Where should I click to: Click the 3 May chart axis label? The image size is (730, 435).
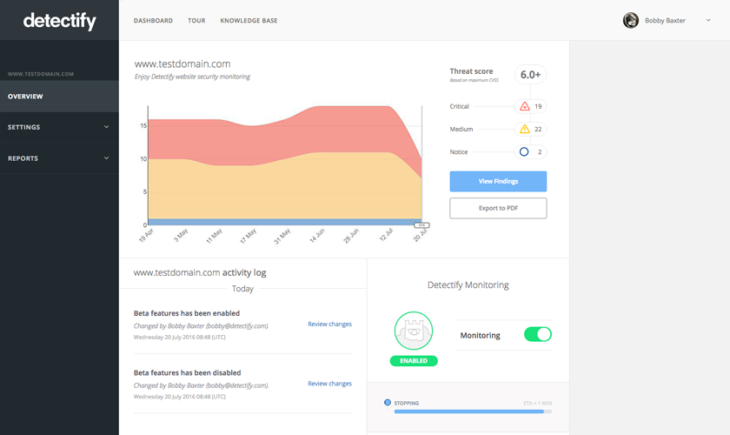coord(181,235)
